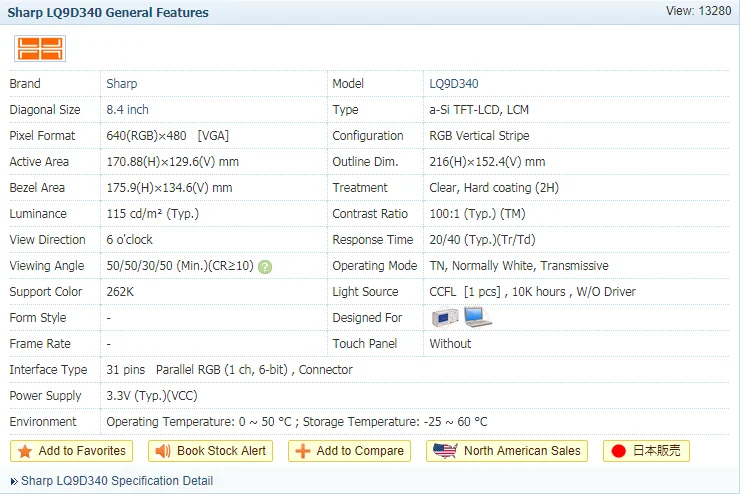
Task: Select pixel format 640(RGB)×480 [VGA]
Action: [168, 136]
